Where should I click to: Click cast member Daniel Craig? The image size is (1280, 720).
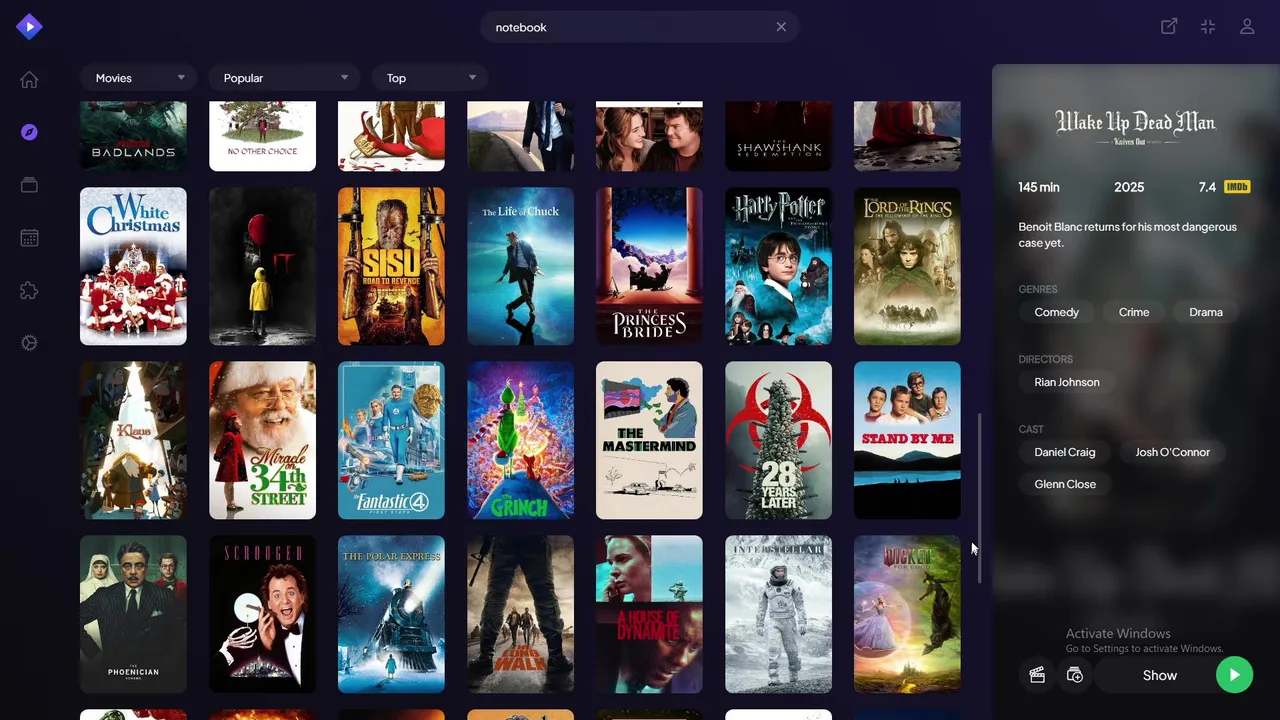(1065, 452)
